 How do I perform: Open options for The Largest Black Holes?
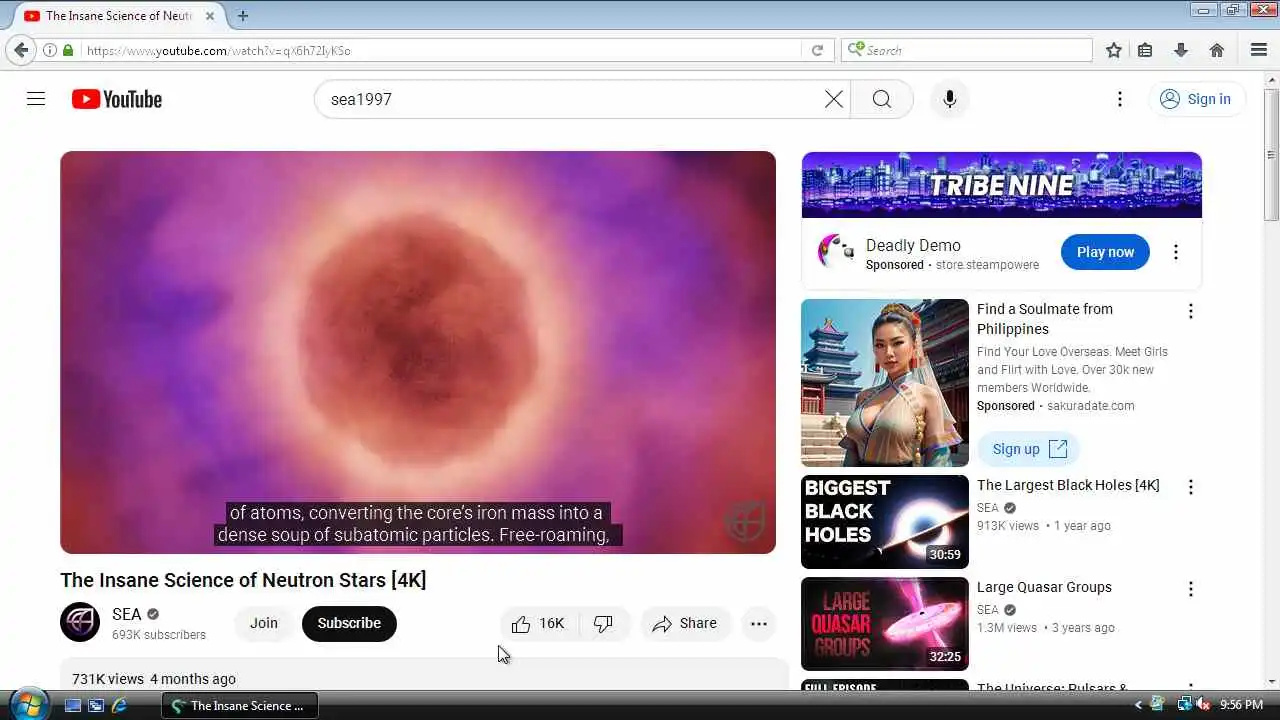tap(1190, 487)
